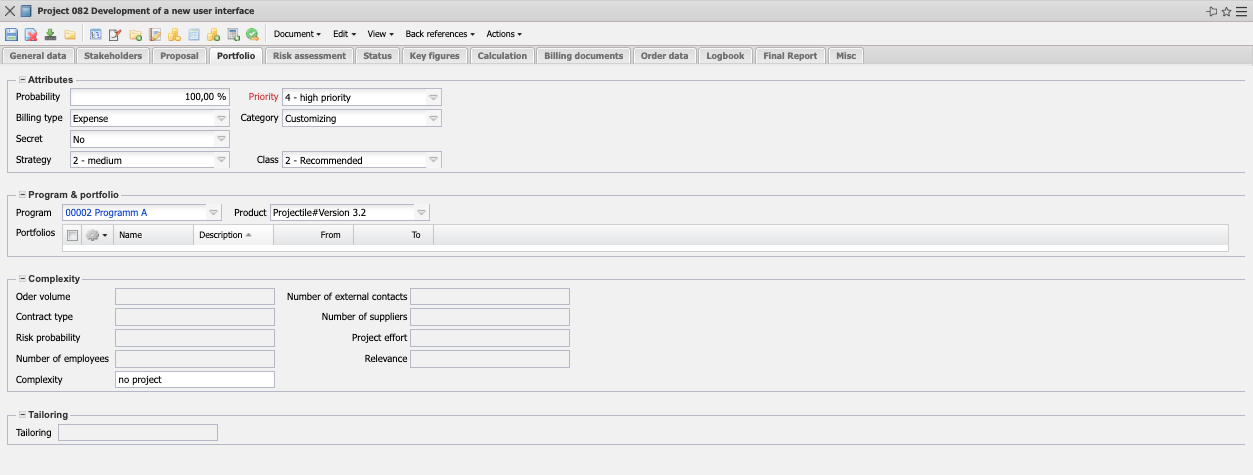The image size is (1253, 475).
Task: Open the Portfolios table gear settings dropdown
Action: click(96, 235)
